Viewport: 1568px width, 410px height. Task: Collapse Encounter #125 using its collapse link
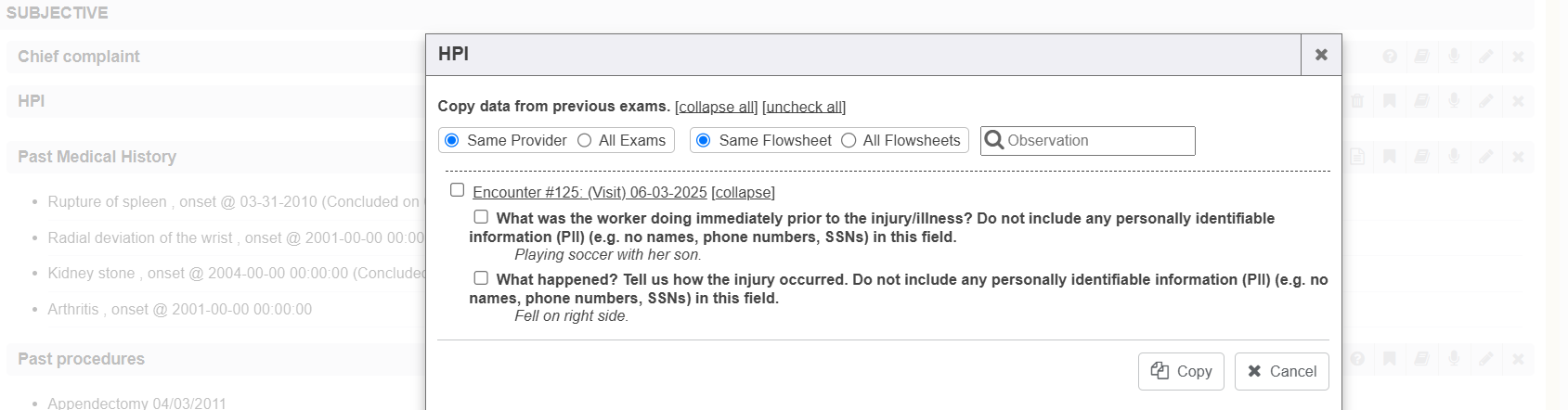tap(743, 192)
